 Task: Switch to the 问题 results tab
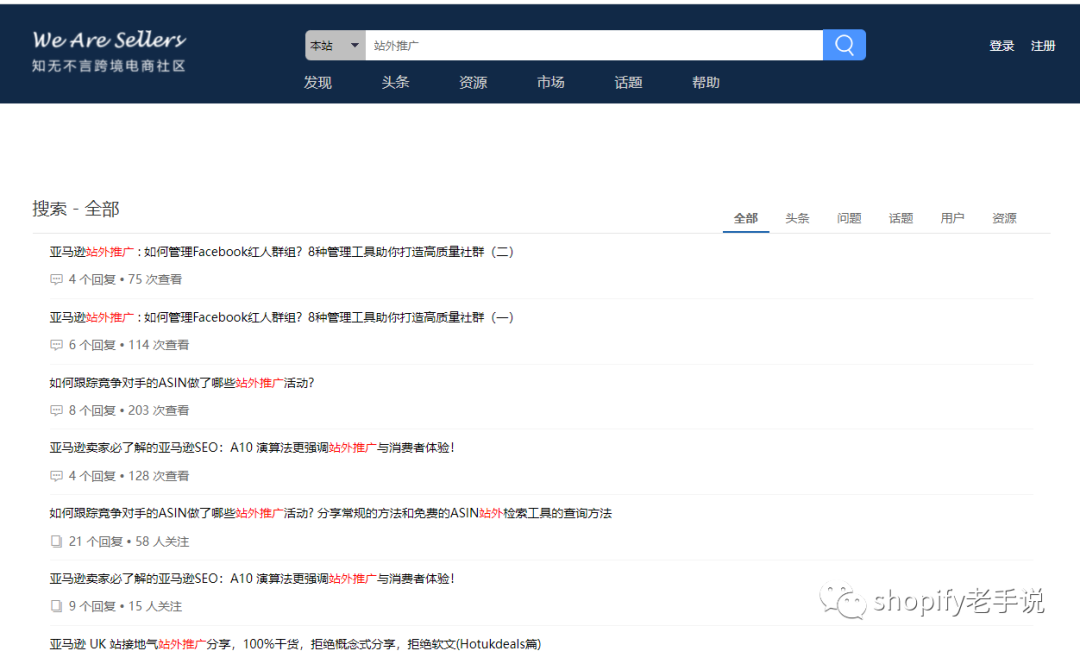click(x=849, y=217)
